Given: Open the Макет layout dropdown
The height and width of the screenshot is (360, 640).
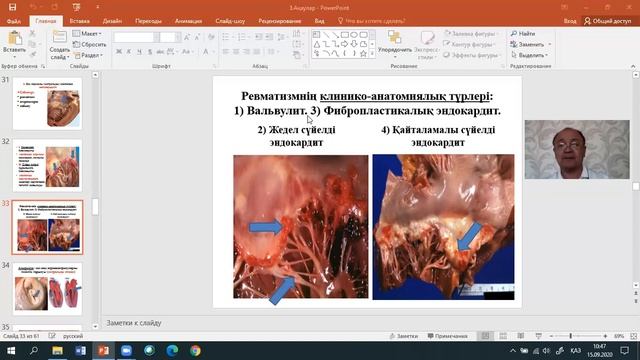Looking at the screenshot, I should [87, 33].
